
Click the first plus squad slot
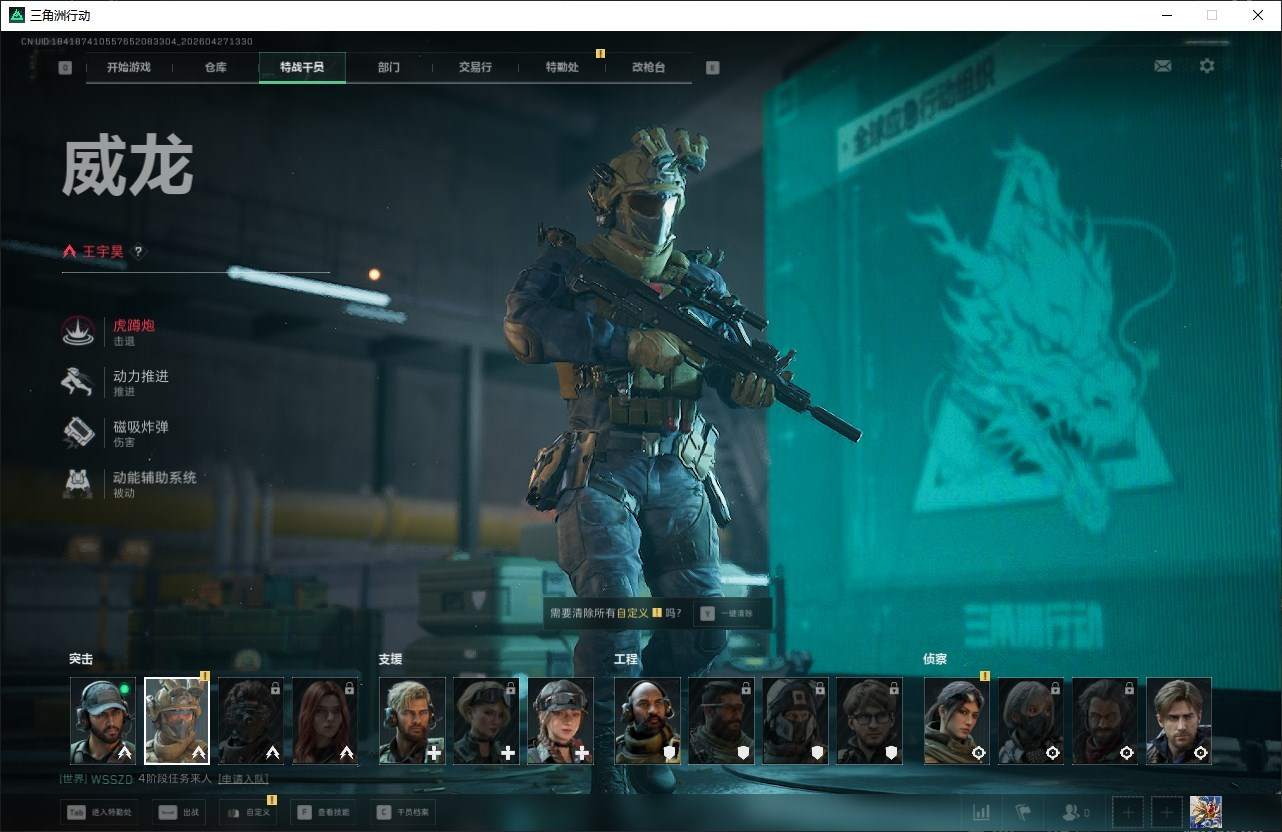pos(1128,812)
